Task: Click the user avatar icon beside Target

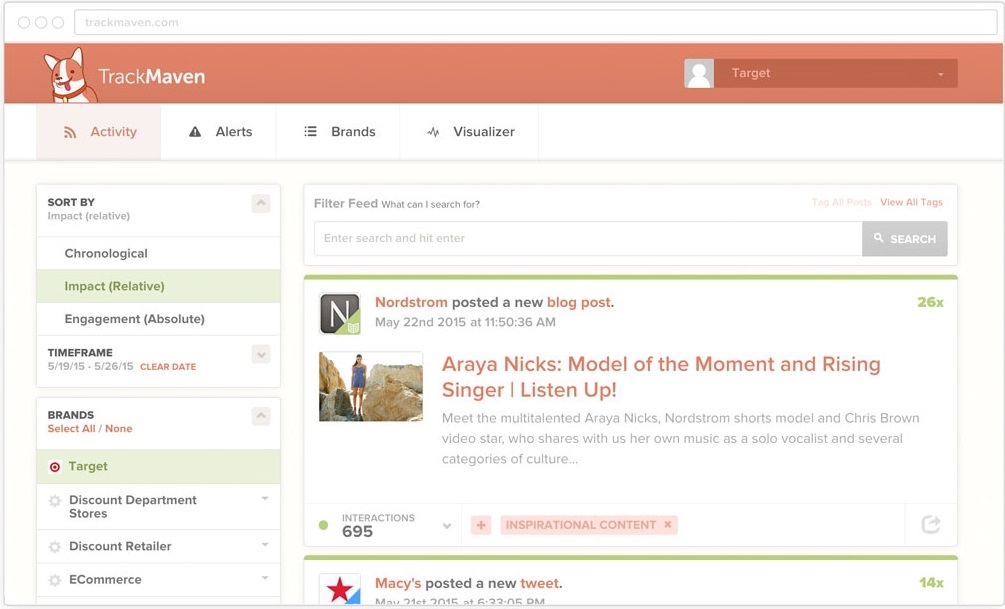Action: point(699,73)
